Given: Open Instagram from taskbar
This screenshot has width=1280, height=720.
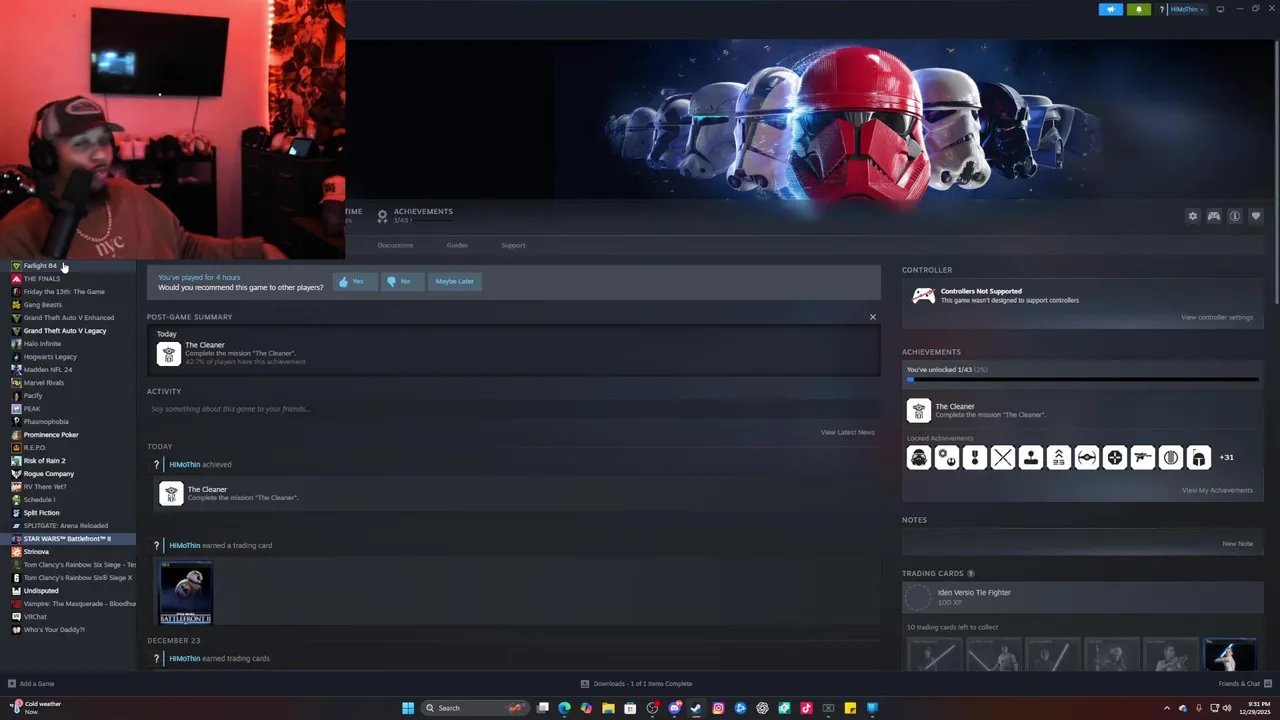Looking at the screenshot, I should coord(718,708).
